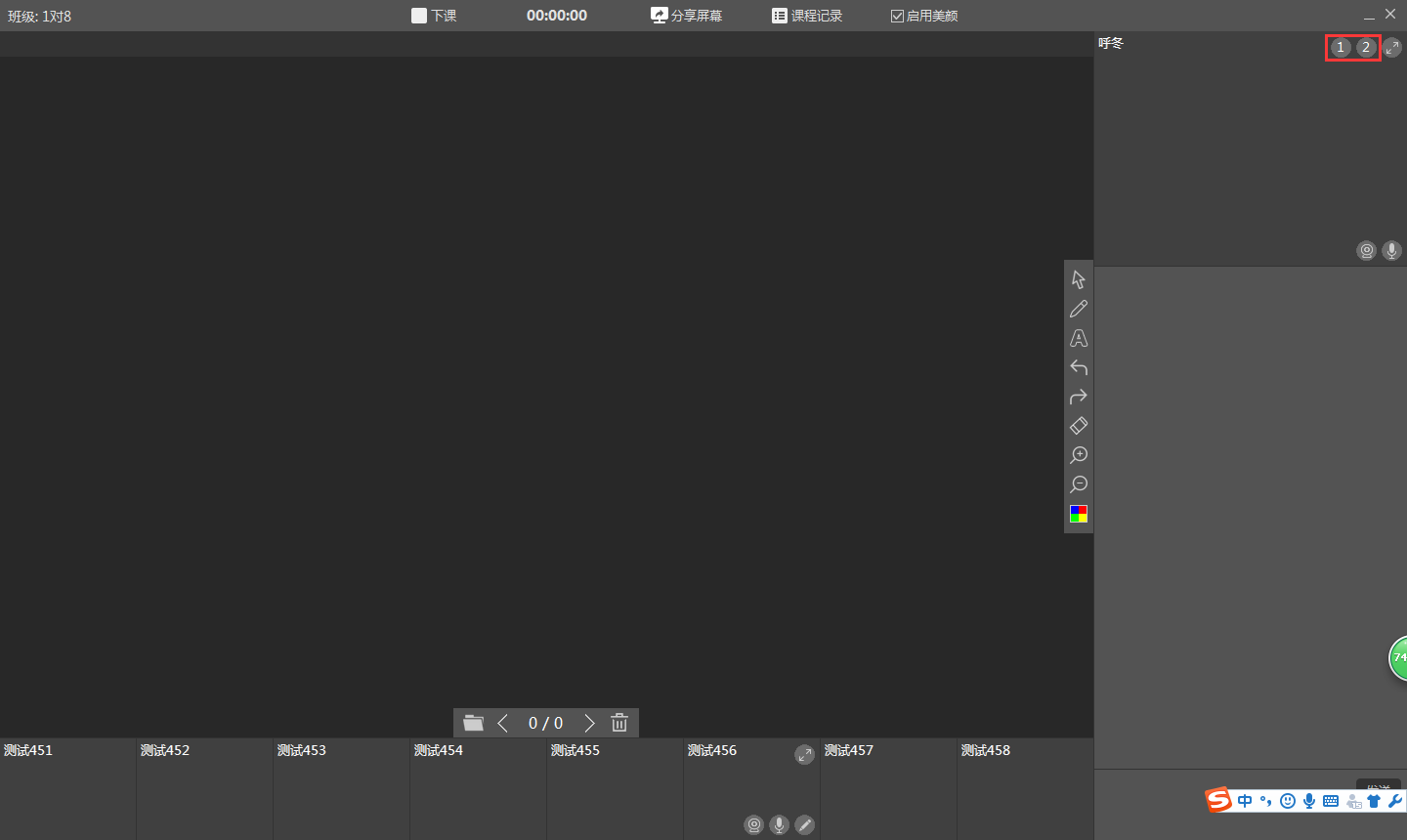Select the pointer arrow tool
The image size is (1407, 840).
coord(1078,279)
